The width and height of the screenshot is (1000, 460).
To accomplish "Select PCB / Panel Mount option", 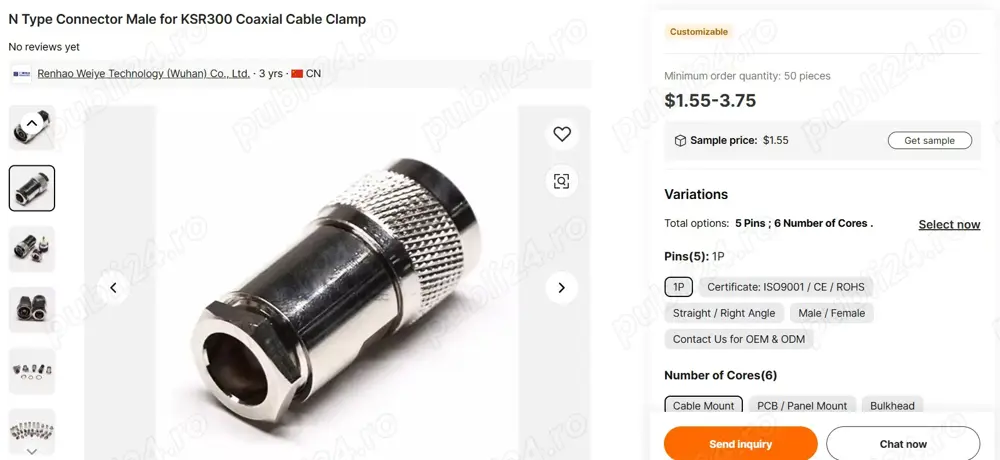I will pos(802,406).
